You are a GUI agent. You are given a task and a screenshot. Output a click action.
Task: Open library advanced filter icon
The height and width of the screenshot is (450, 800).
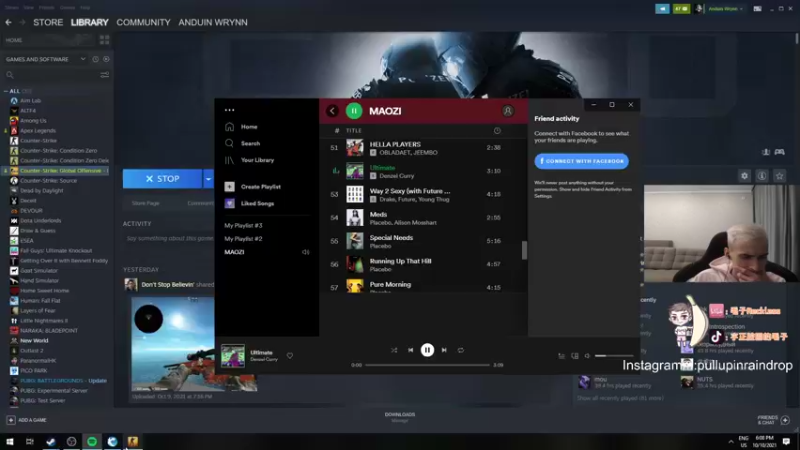[105, 75]
